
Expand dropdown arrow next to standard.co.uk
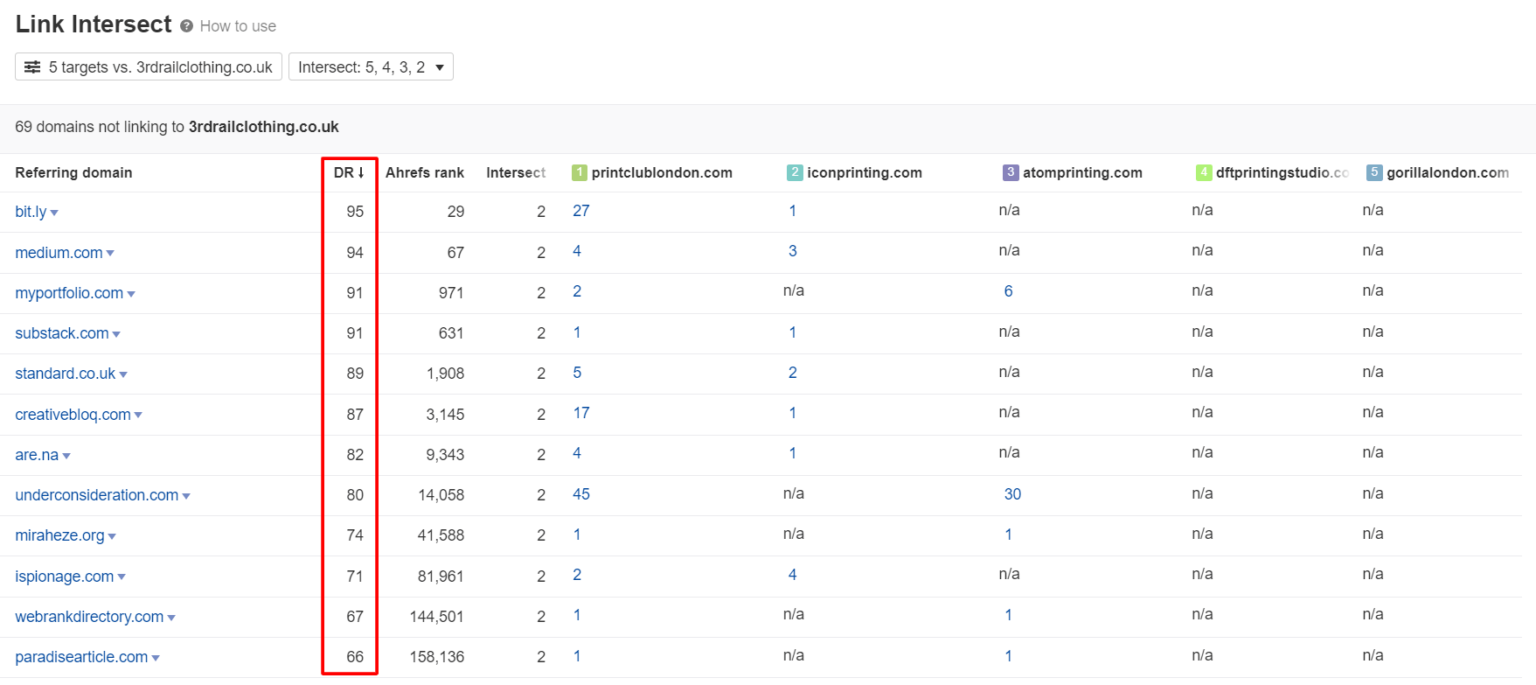[x=123, y=375]
